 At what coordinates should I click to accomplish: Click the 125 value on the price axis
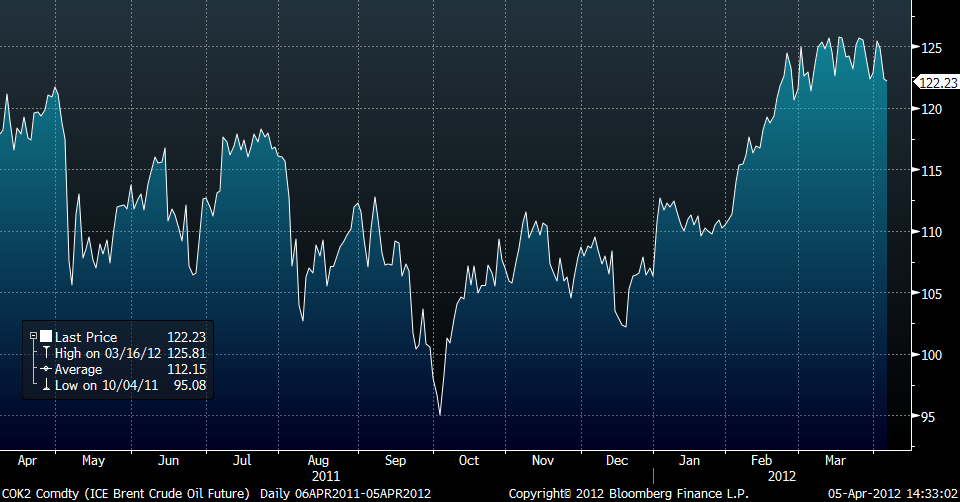(x=932, y=48)
